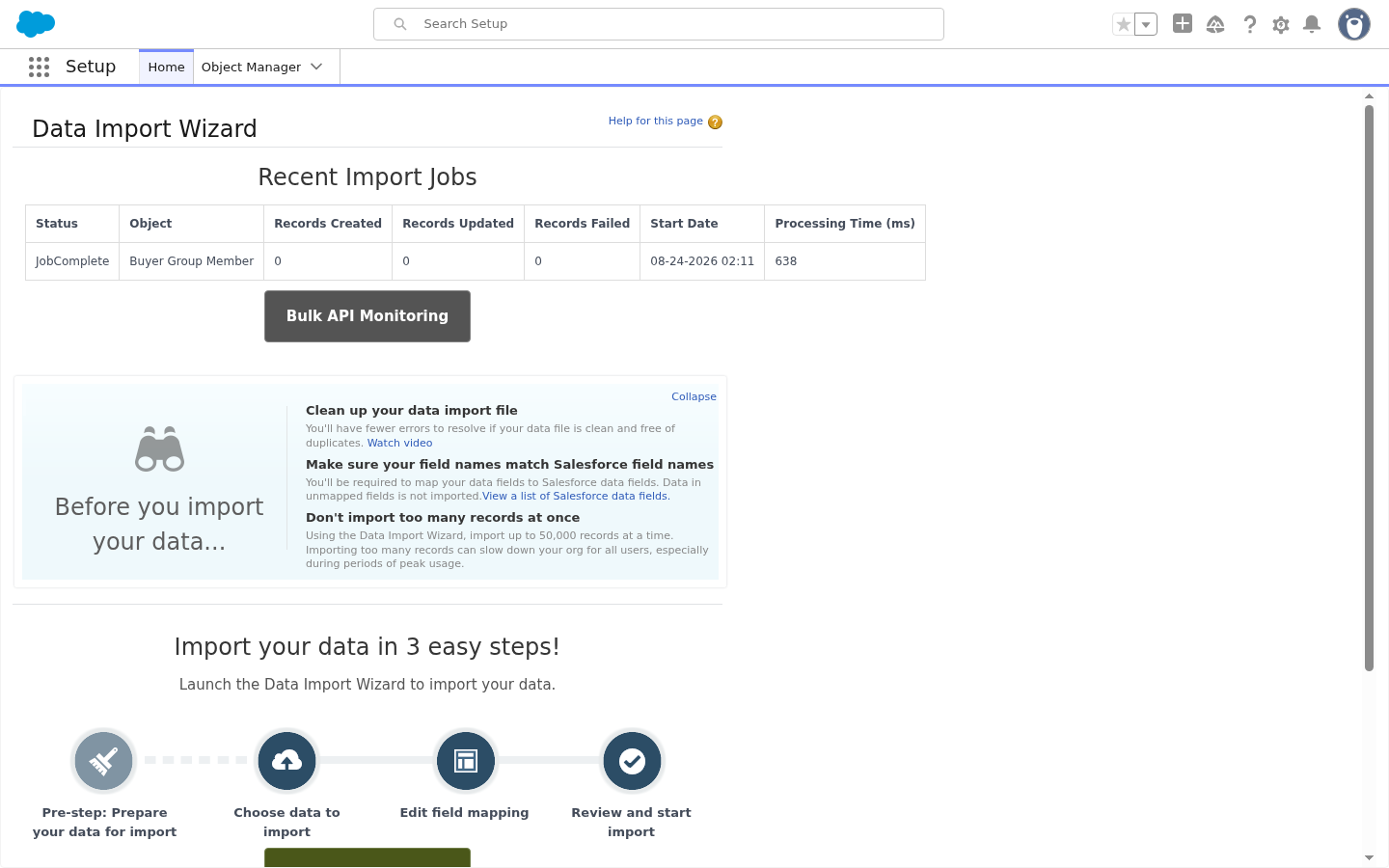This screenshot has width=1389, height=868.
Task: Click the page scrollbar up arrow
Action: coord(1369,96)
